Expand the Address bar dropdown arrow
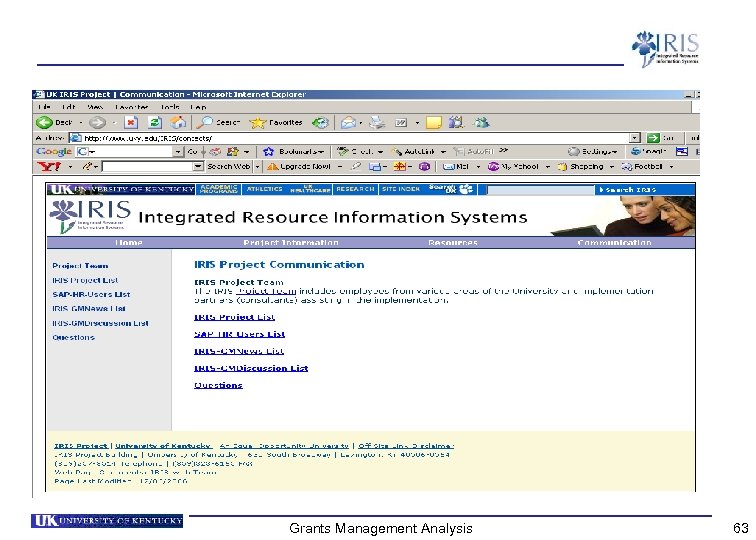The image size is (756, 540). tap(635, 138)
